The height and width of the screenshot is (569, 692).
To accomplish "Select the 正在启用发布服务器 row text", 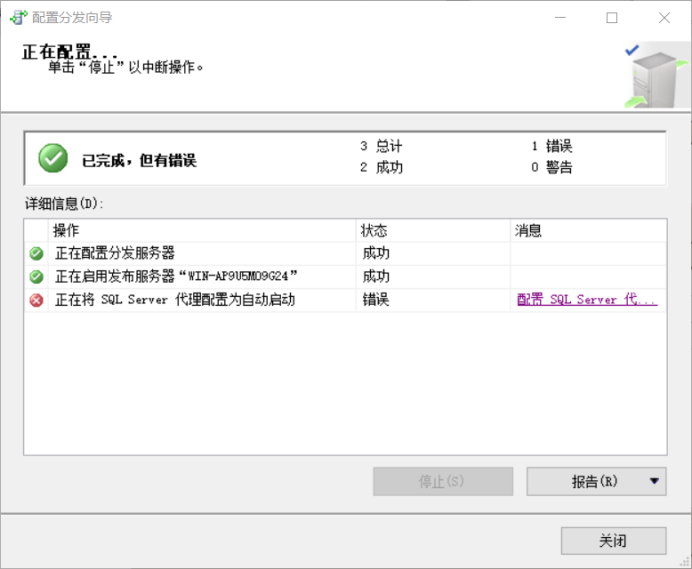I will coord(176,277).
